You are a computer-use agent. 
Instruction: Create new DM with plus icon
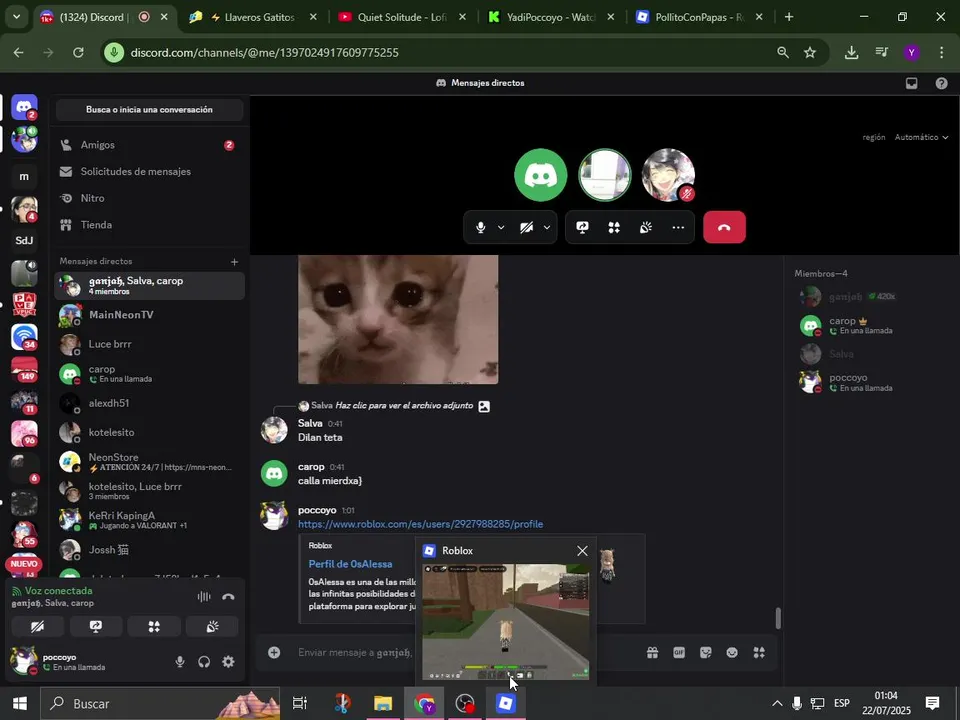click(234, 261)
